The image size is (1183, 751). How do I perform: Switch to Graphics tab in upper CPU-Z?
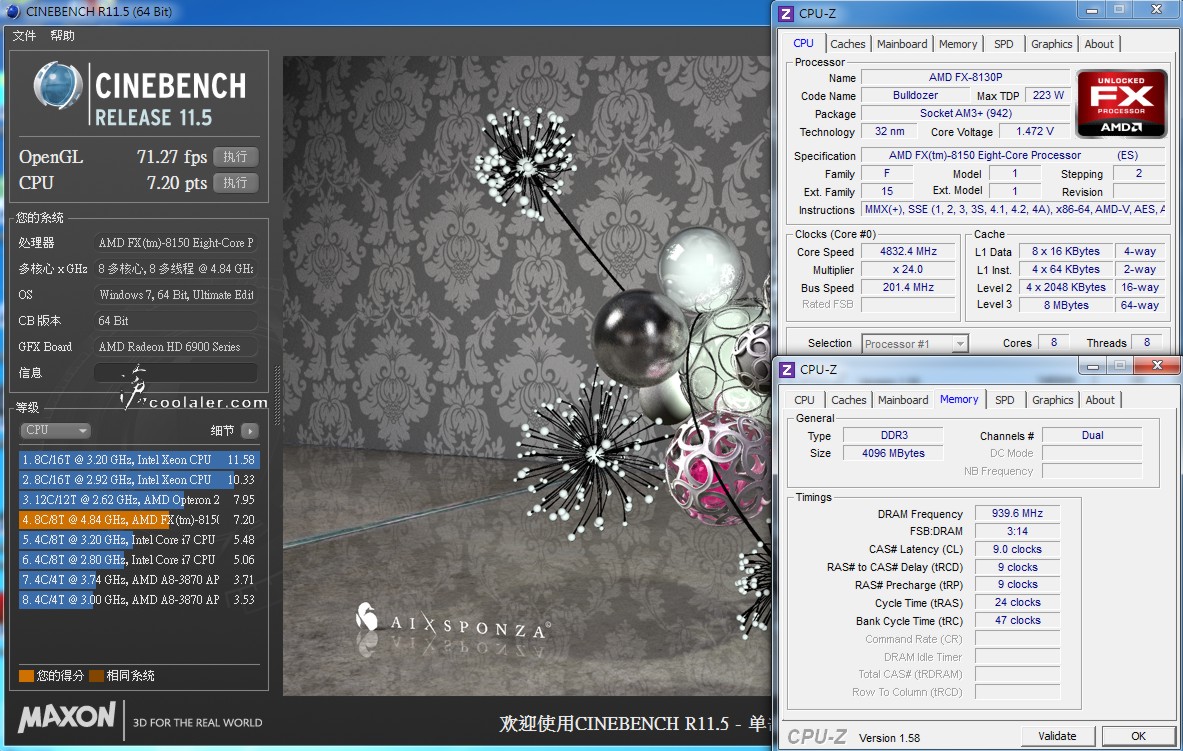(1052, 44)
